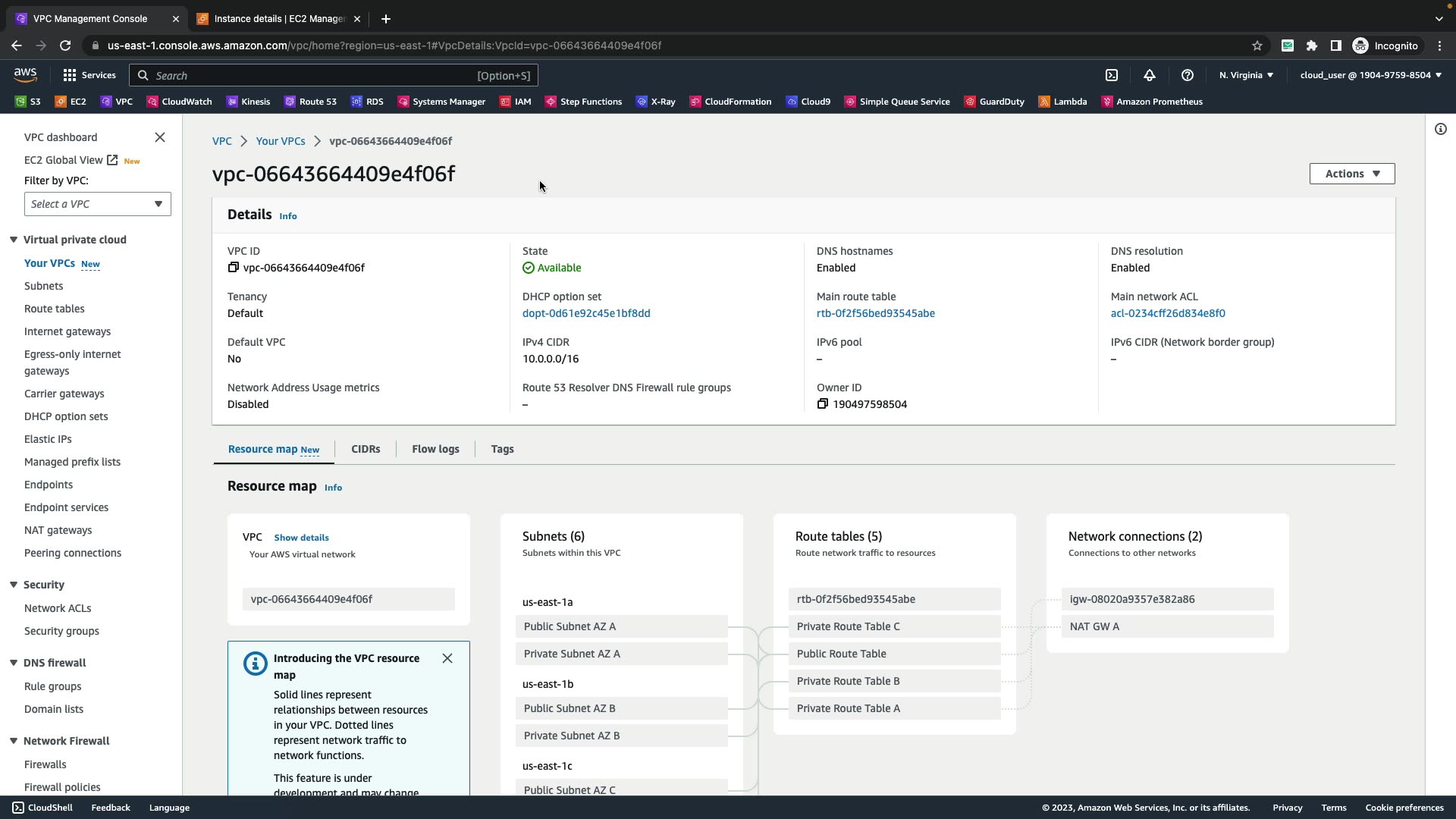Click Show details in VPC card
The image size is (1456, 819).
pos(301,538)
